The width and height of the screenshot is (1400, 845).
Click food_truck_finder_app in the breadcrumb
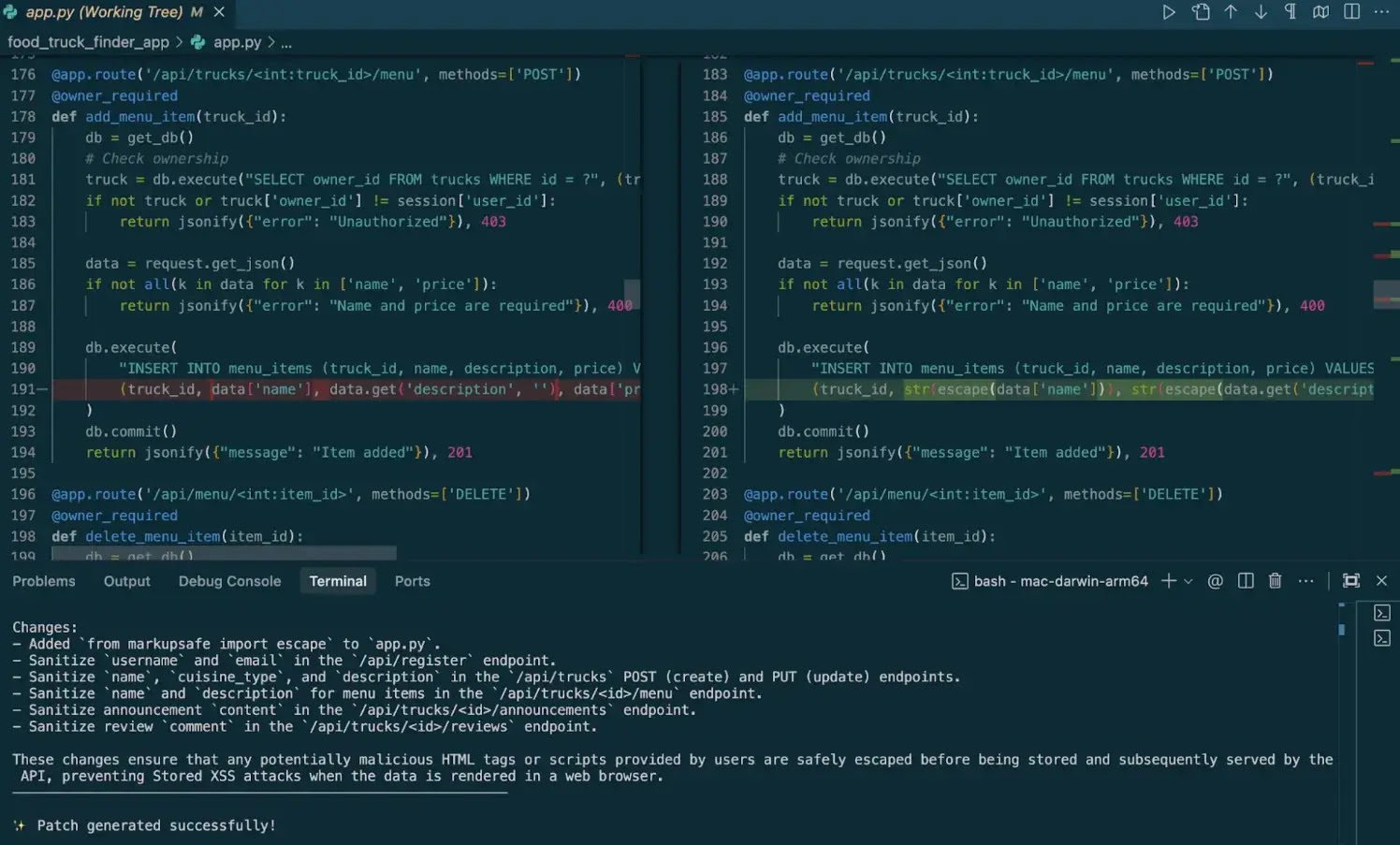point(88,42)
